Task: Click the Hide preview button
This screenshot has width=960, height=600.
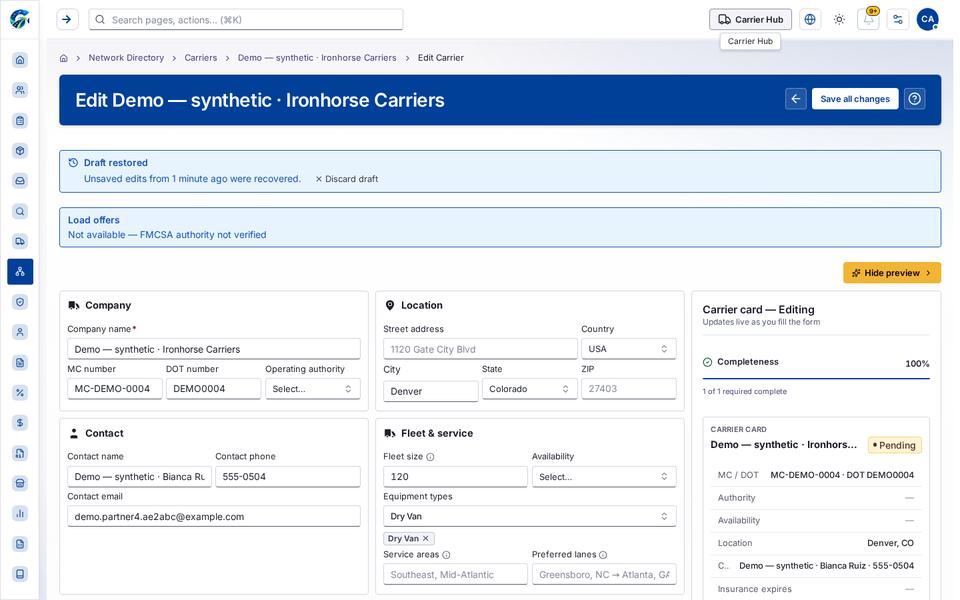Action: [x=892, y=273]
